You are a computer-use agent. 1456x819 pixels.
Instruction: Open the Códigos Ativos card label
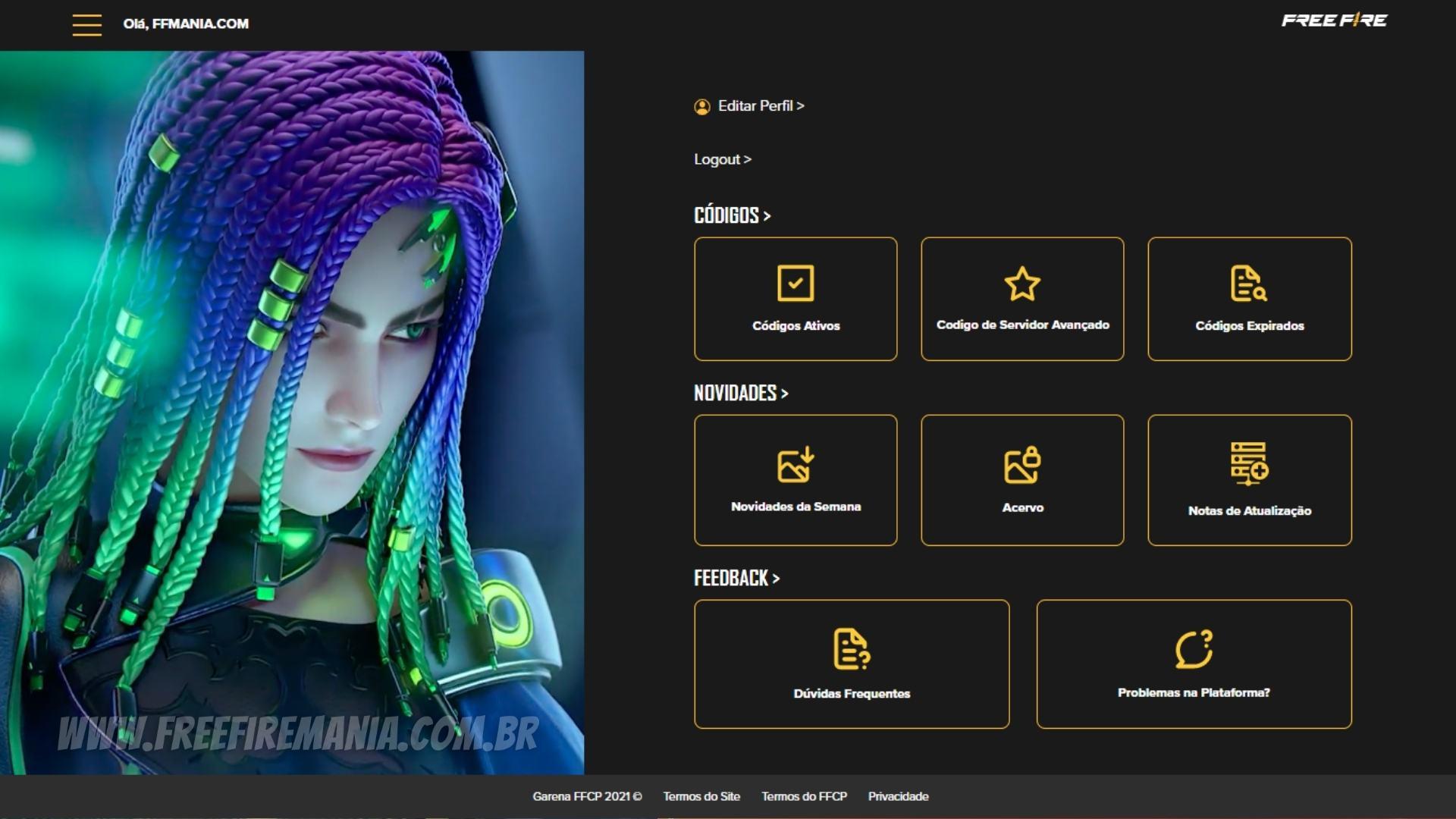click(795, 325)
